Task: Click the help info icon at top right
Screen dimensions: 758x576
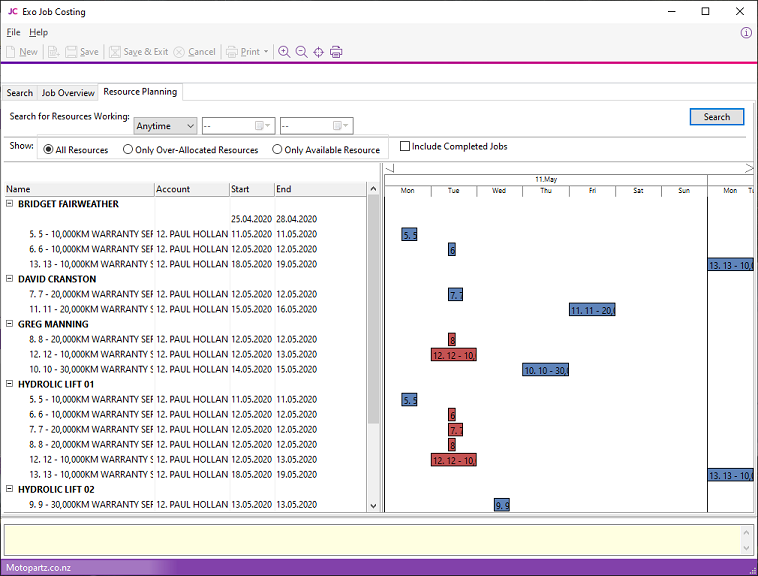Action: [745, 33]
